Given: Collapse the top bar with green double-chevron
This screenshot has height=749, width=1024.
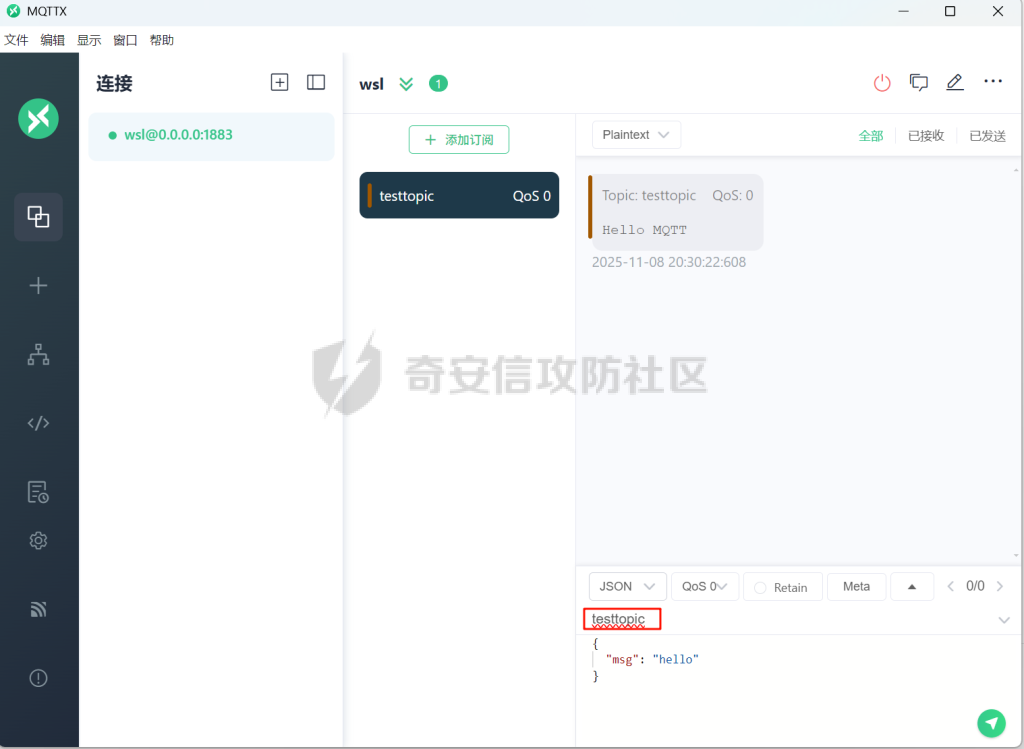Looking at the screenshot, I should pos(406,84).
